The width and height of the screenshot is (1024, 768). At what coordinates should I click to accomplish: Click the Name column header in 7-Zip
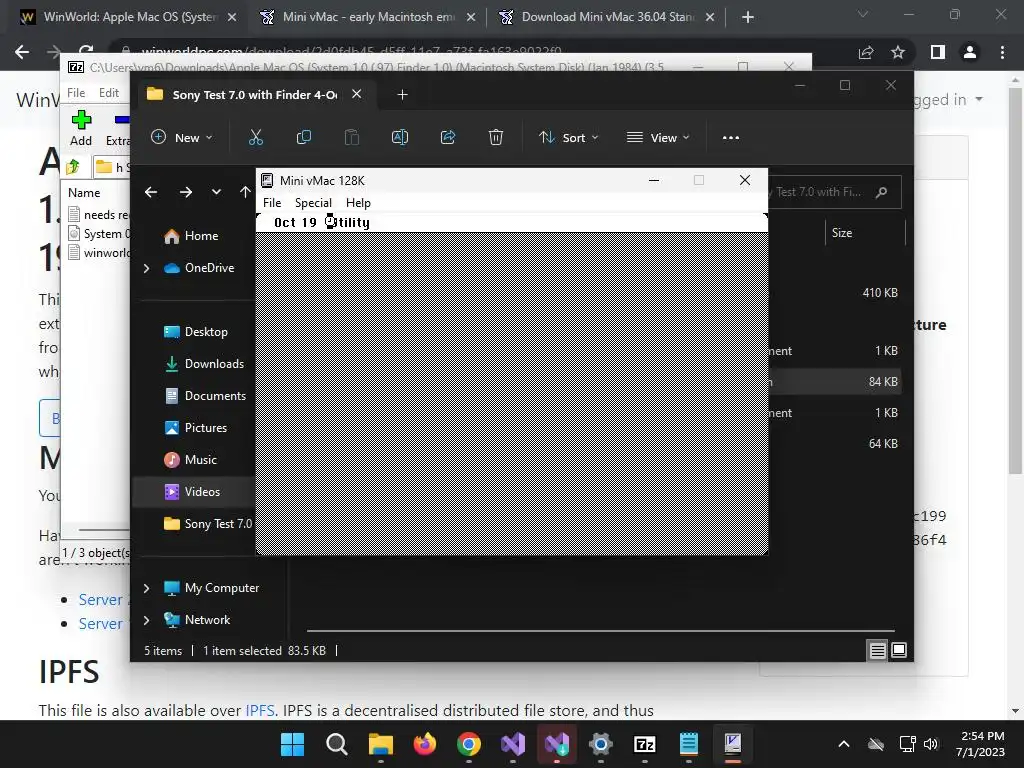tap(84, 193)
